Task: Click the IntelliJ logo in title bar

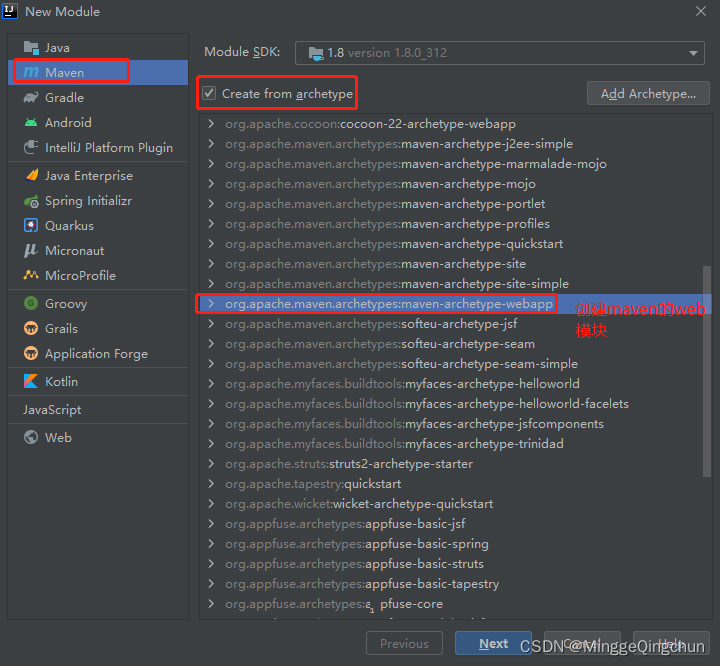Action: [10, 11]
